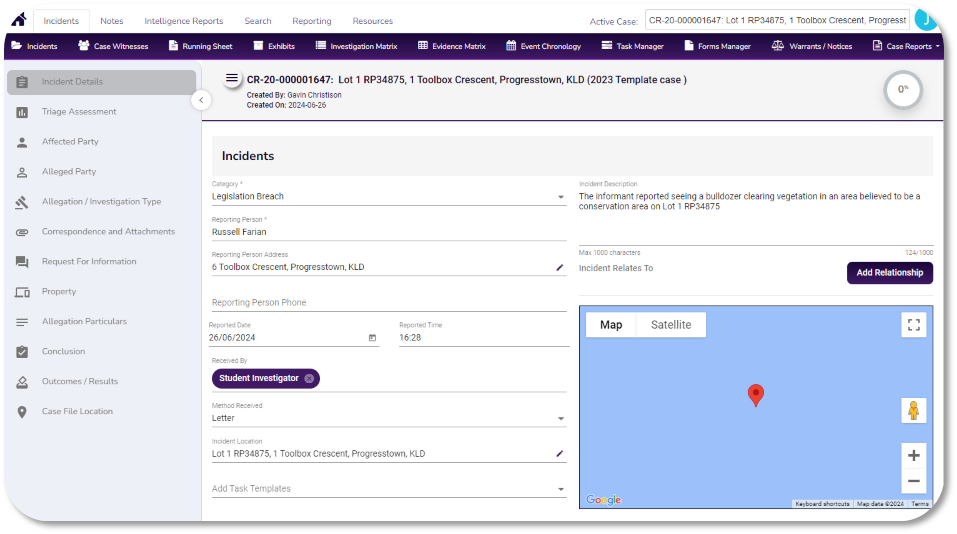Open the Investigation Matrix toolbar item
Screen dimensions: 957x534
[x=356, y=46]
